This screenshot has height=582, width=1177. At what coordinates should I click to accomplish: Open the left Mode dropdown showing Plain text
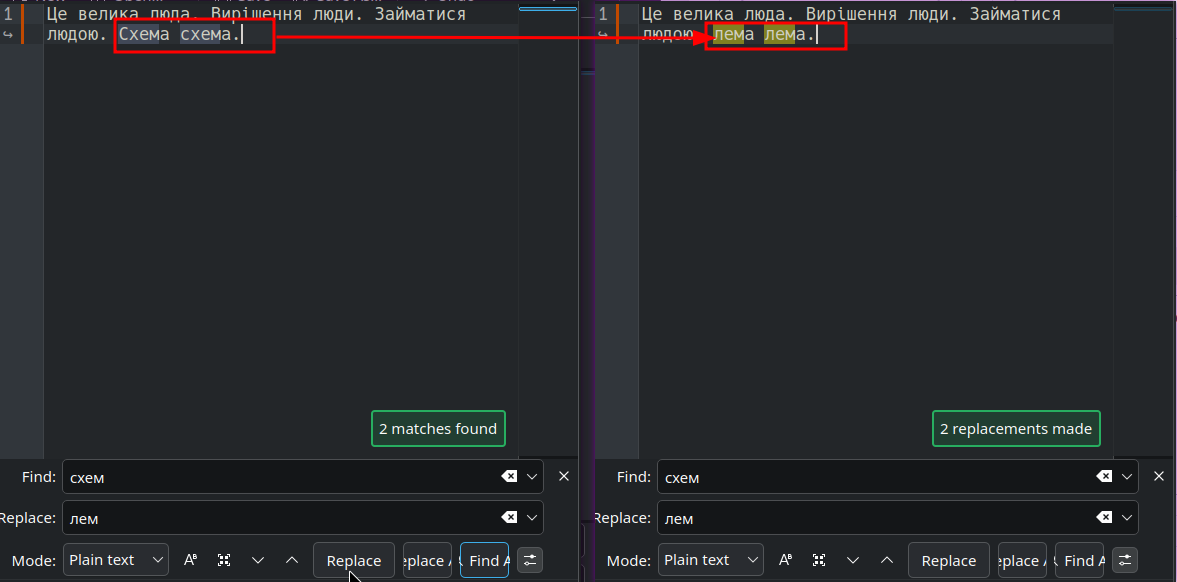pyautogui.click(x=116, y=560)
